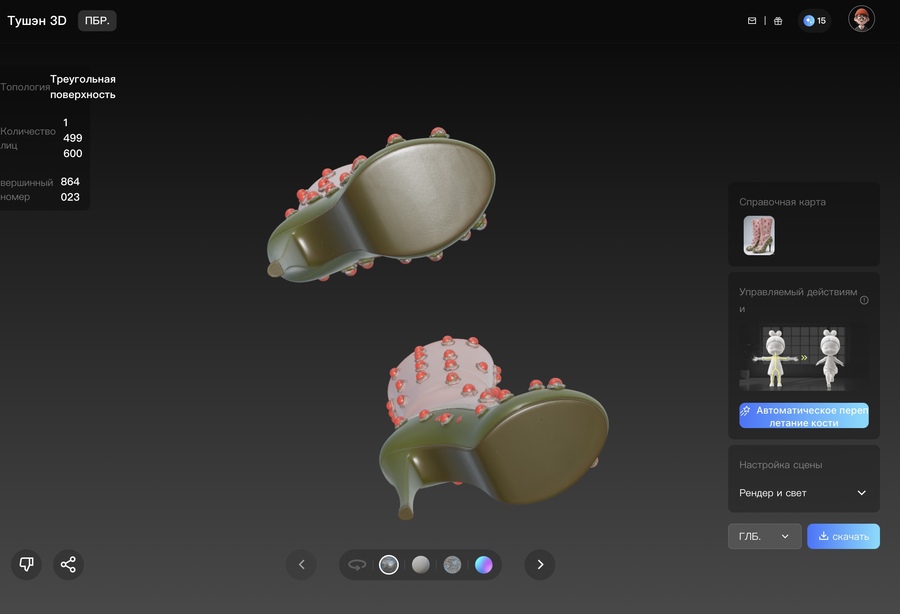Screen dimensions: 900x614
Task: Click the ПБР. tab label
Action: click(x=97, y=20)
